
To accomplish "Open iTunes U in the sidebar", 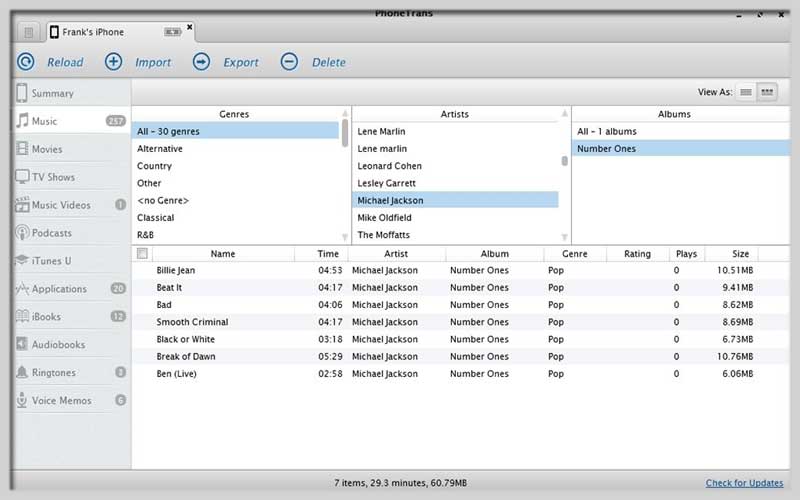I will coord(71,261).
